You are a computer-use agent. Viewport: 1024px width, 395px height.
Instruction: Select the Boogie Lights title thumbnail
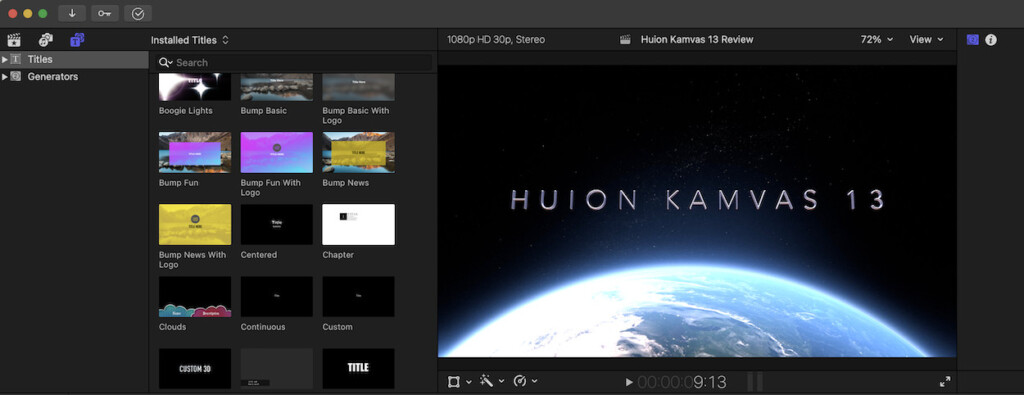click(195, 87)
